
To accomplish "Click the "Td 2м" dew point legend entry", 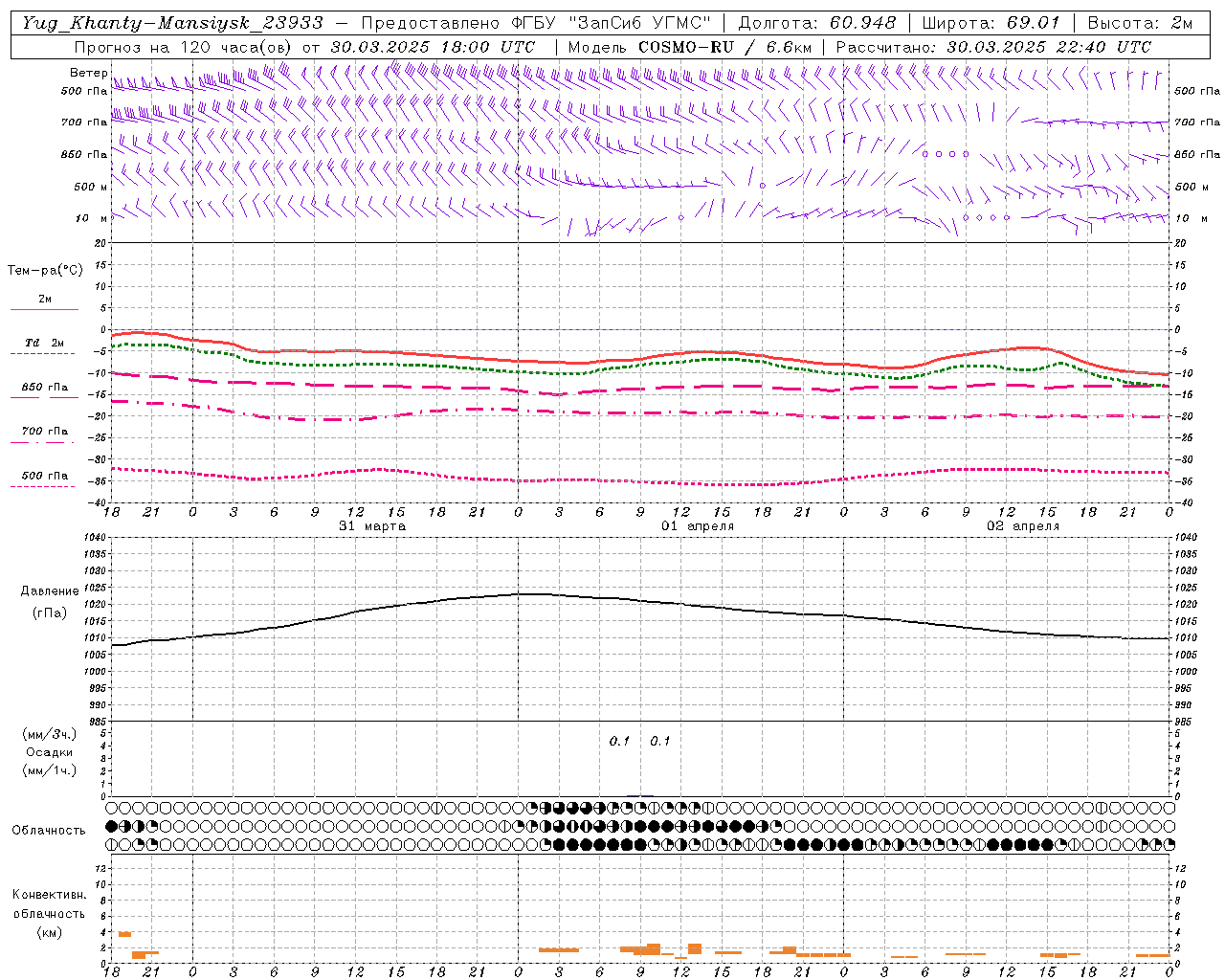I will (x=45, y=343).
